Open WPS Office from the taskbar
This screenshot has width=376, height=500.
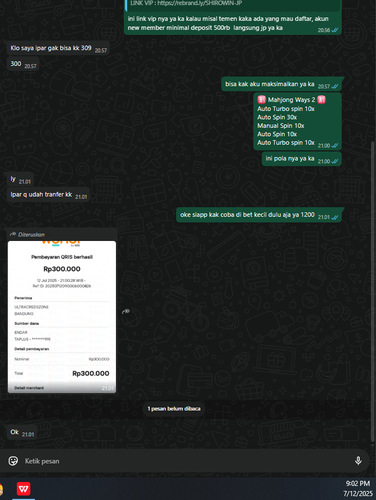click(x=23, y=489)
